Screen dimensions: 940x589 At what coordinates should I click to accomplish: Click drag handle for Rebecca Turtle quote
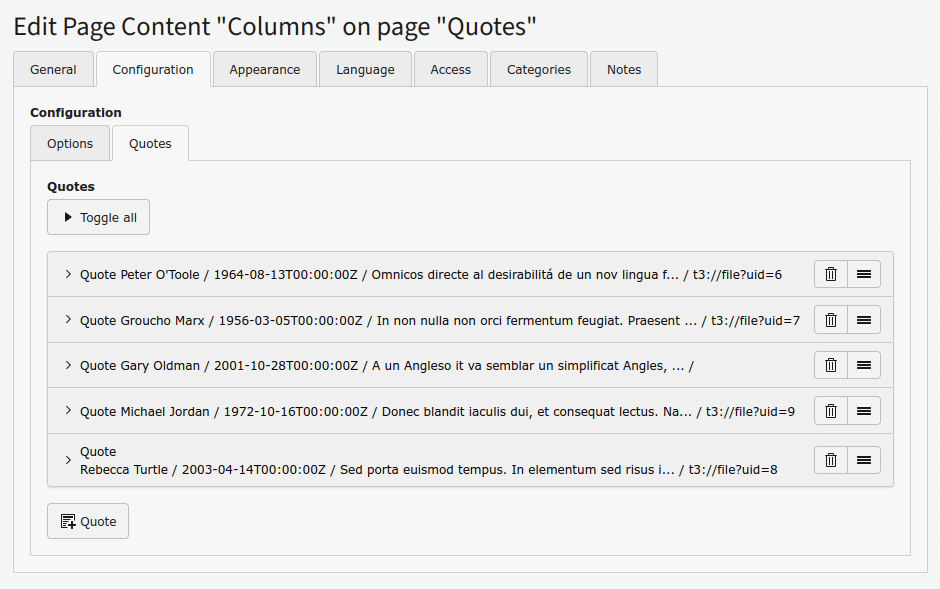[x=864, y=460]
